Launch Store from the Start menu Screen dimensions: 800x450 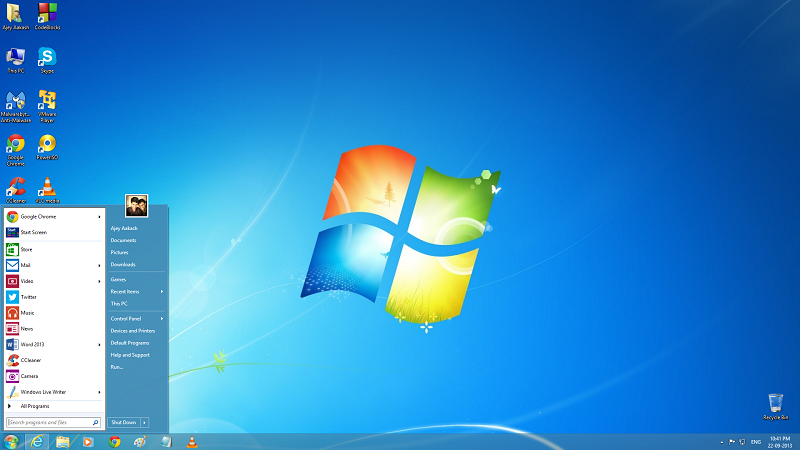click(54, 249)
